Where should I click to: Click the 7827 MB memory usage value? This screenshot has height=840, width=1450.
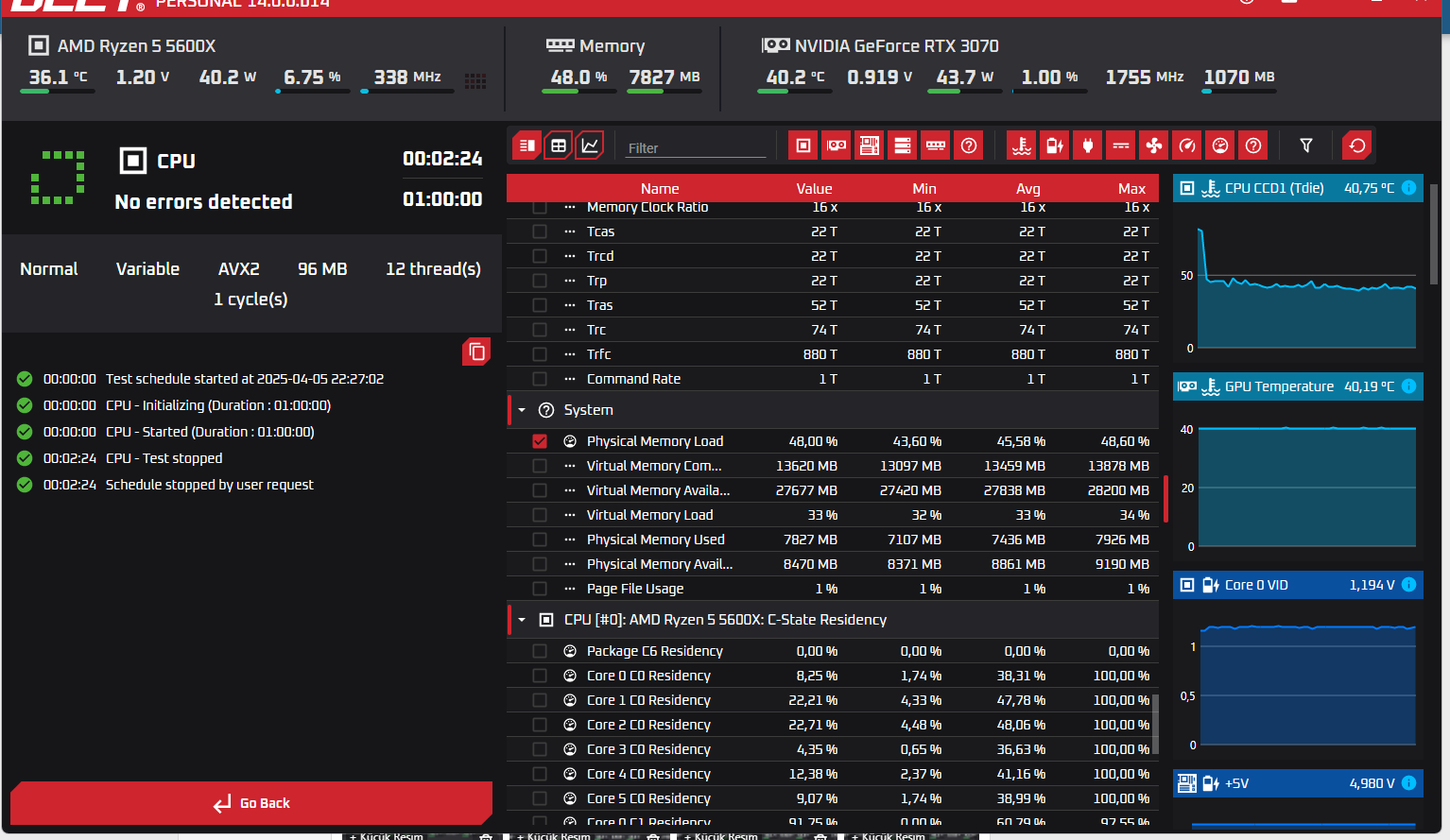665,77
